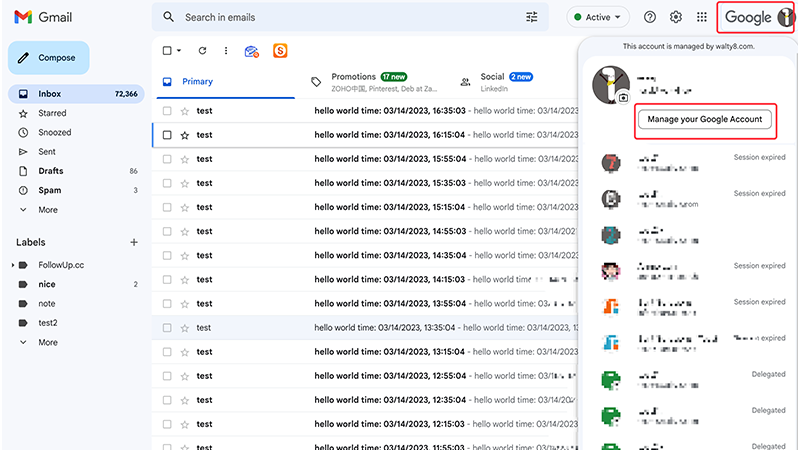Select checkbox for 14:55:03 email

pos(167,231)
